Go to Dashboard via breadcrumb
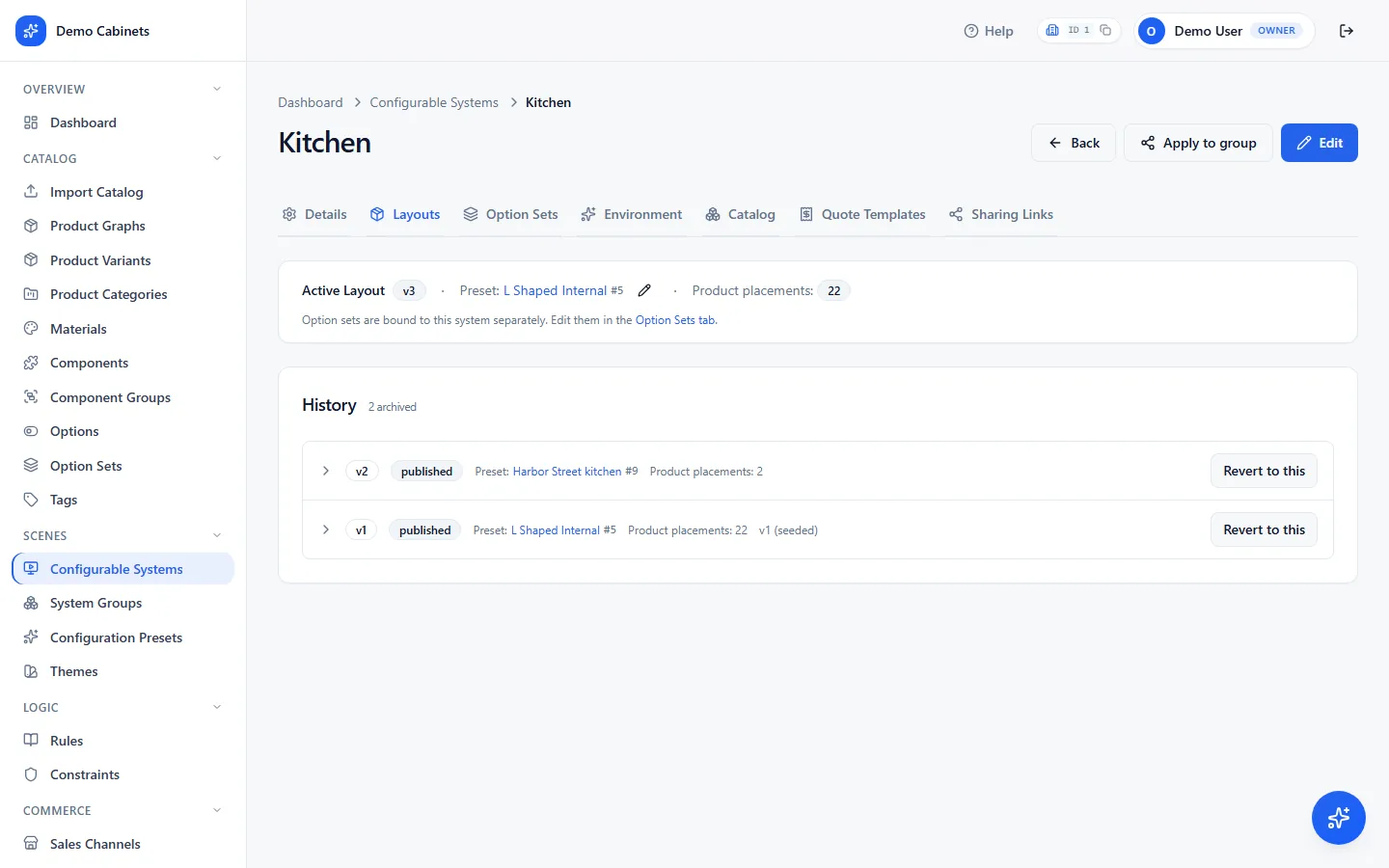Viewport: 1389px width, 868px height. tap(311, 102)
